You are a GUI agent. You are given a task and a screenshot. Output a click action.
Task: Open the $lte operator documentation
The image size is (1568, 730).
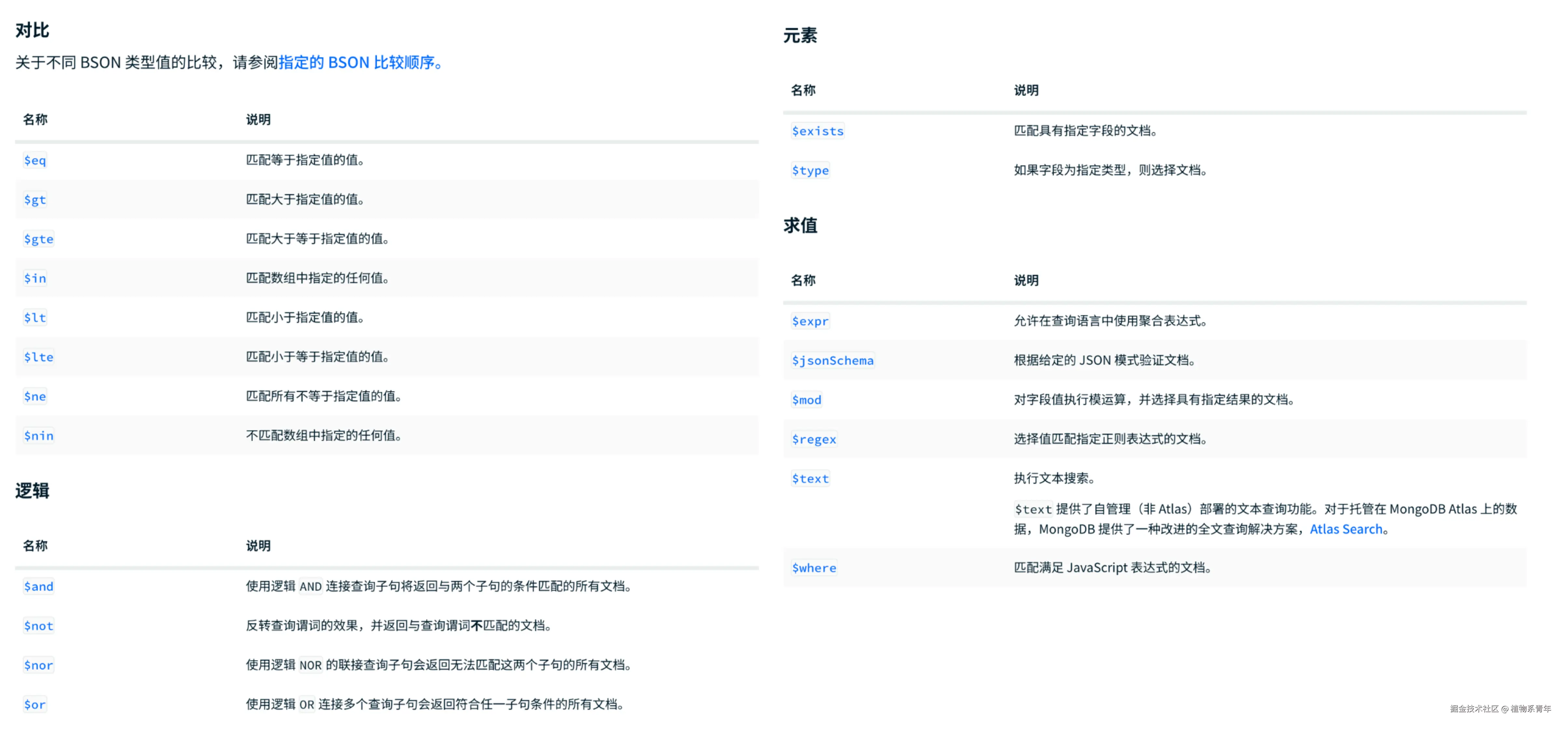pyautogui.click(x=38, y=357)
